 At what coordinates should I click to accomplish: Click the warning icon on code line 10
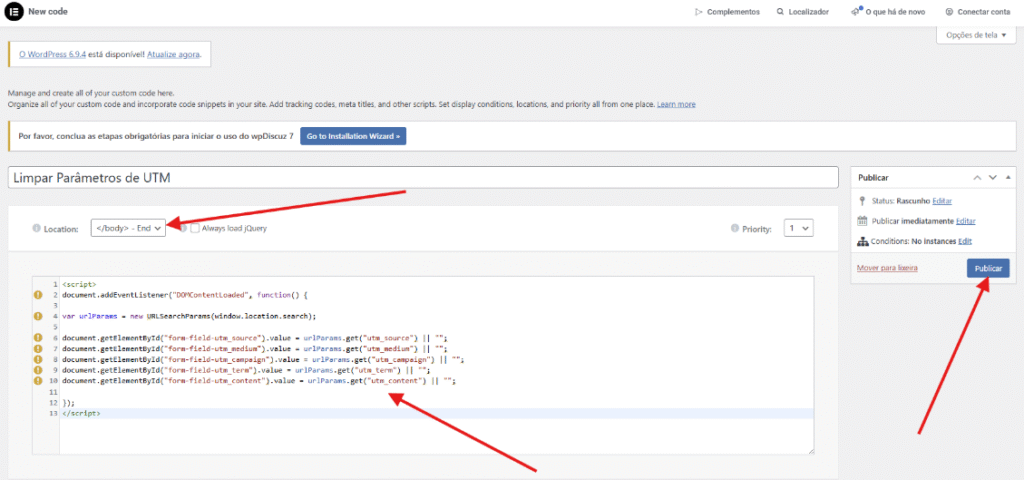coord(38,381)
